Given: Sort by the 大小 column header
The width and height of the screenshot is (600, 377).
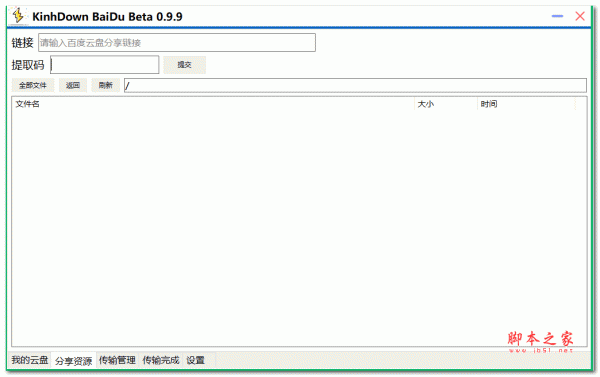Looking at the screenshot, I should click(x=446, y=104).
